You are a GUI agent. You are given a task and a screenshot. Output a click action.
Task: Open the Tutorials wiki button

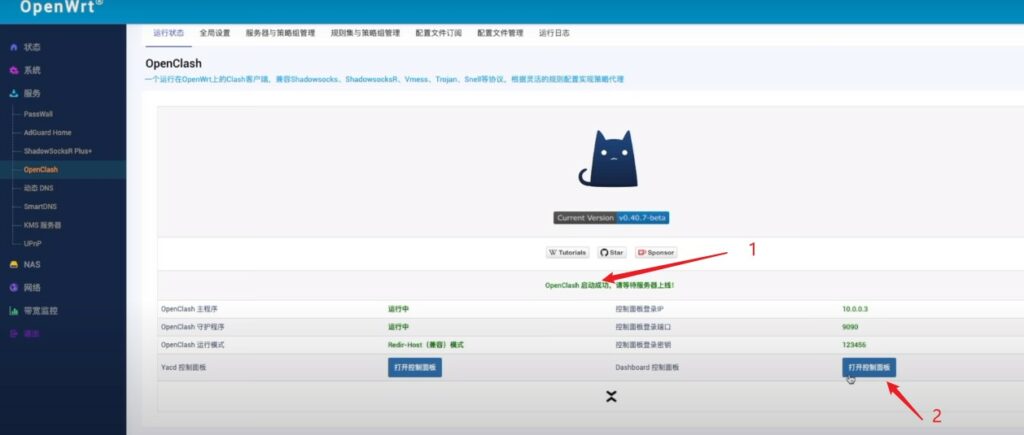tap(568, 253)
